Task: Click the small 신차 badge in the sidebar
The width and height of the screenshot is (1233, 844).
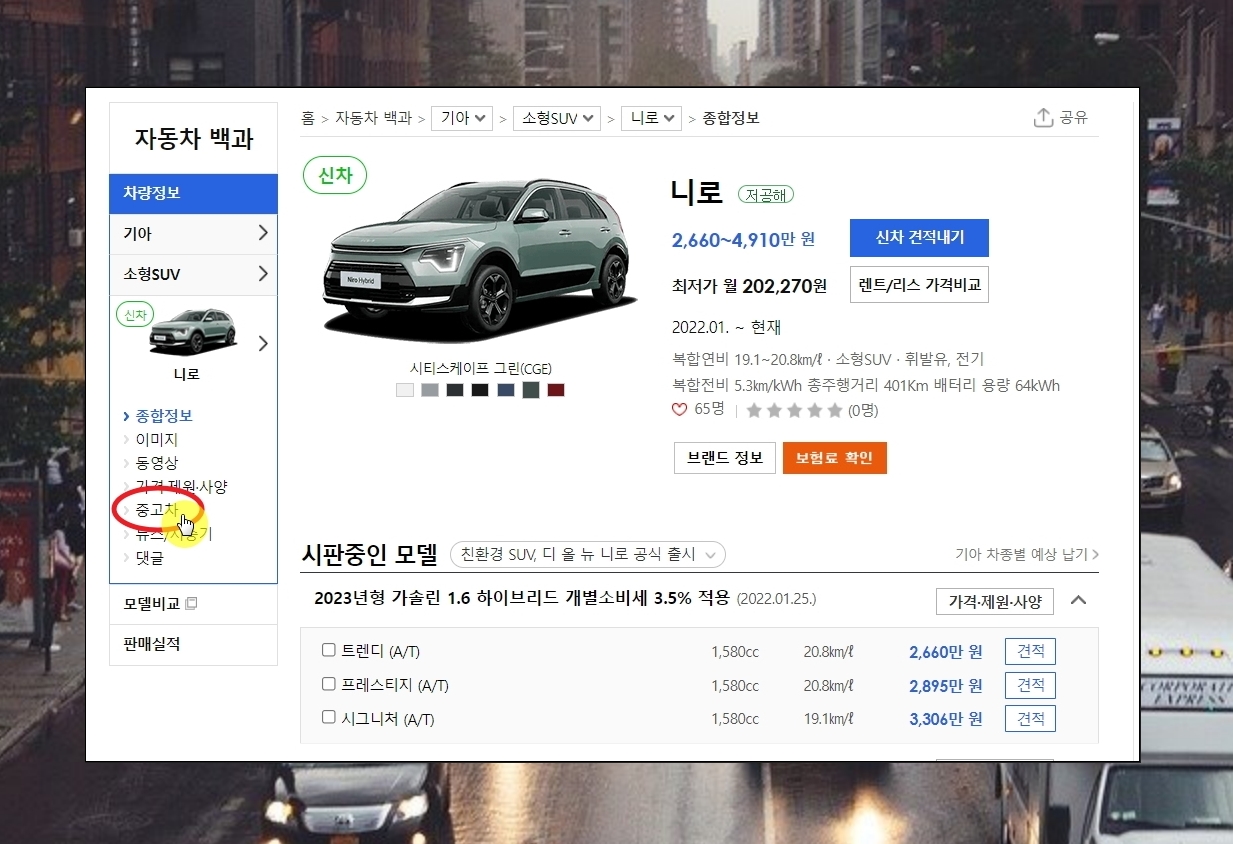Action: (135, 315)
